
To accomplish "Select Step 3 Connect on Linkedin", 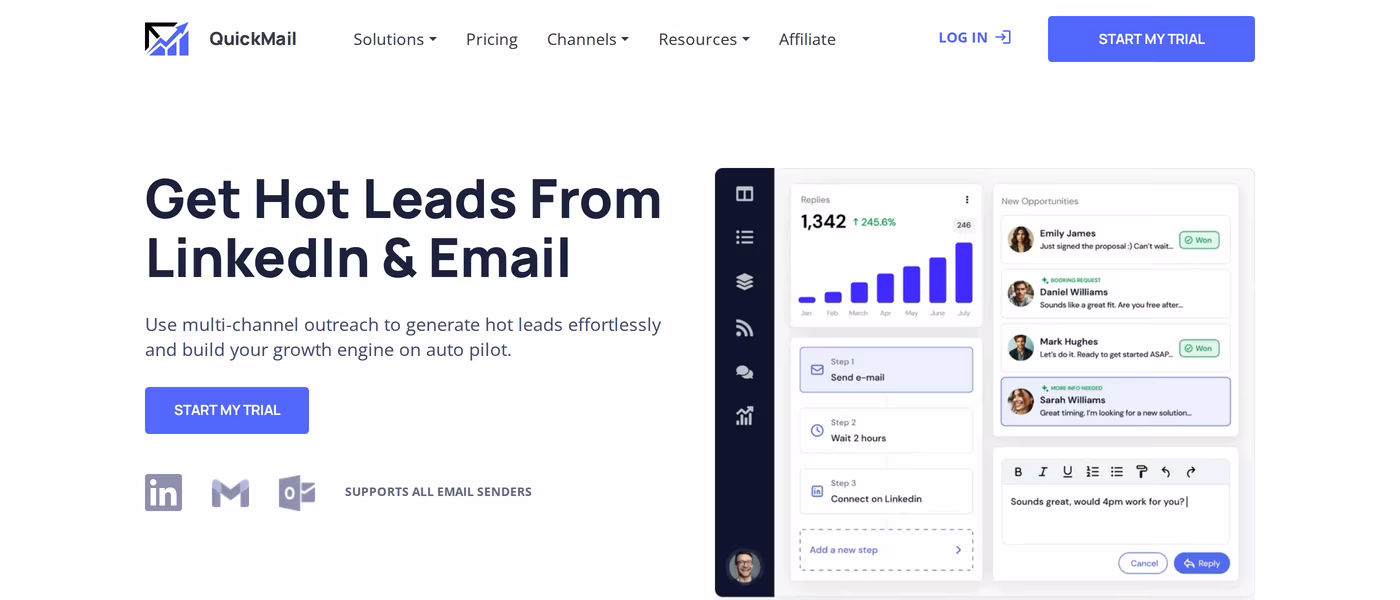I will (x=886, y=491).
